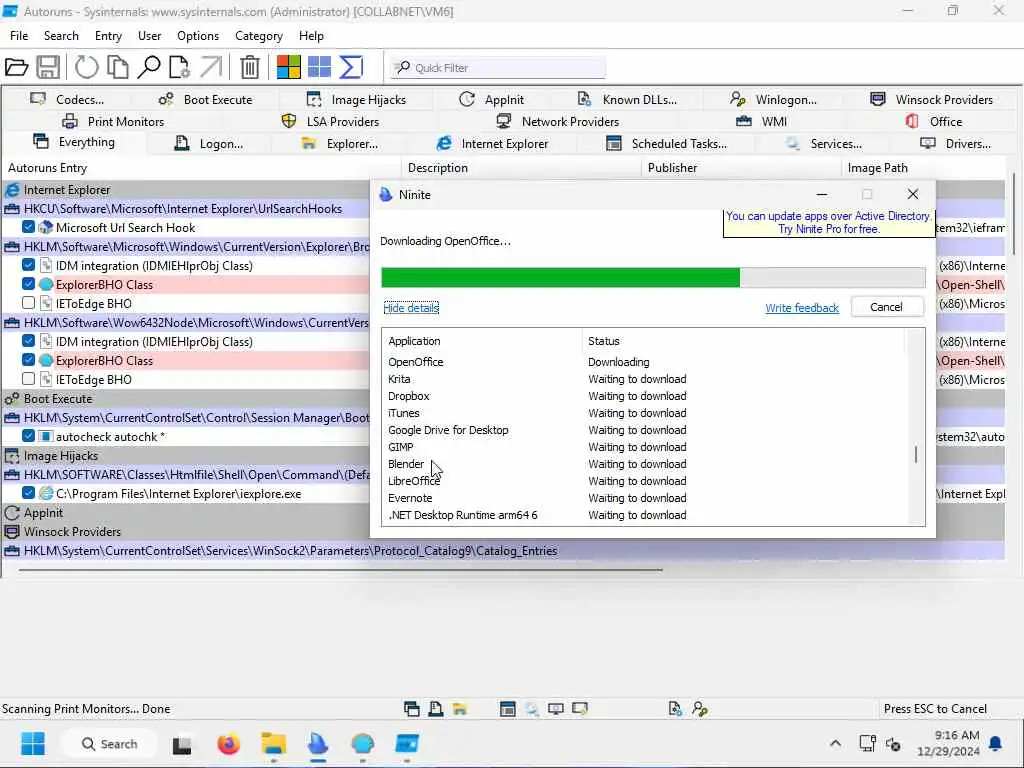The image size is (1024, 768).
Task: Click the Ninite application list scrollbar thumb
Action: click(916, 454)
